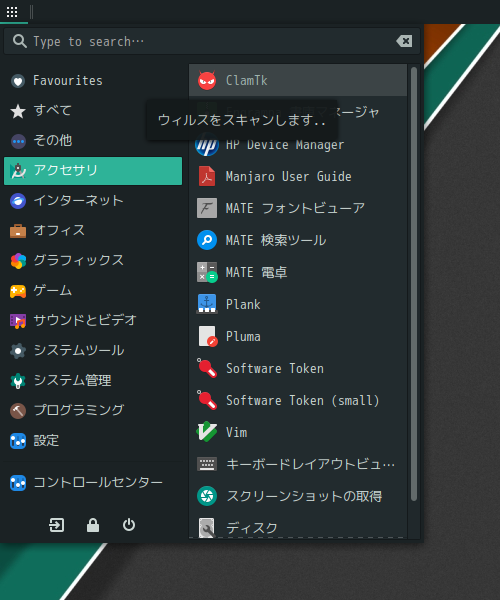500x600 pixels.
Task: Open the プログラミング category
Action: pyautogui.click(x=93, y=410)
